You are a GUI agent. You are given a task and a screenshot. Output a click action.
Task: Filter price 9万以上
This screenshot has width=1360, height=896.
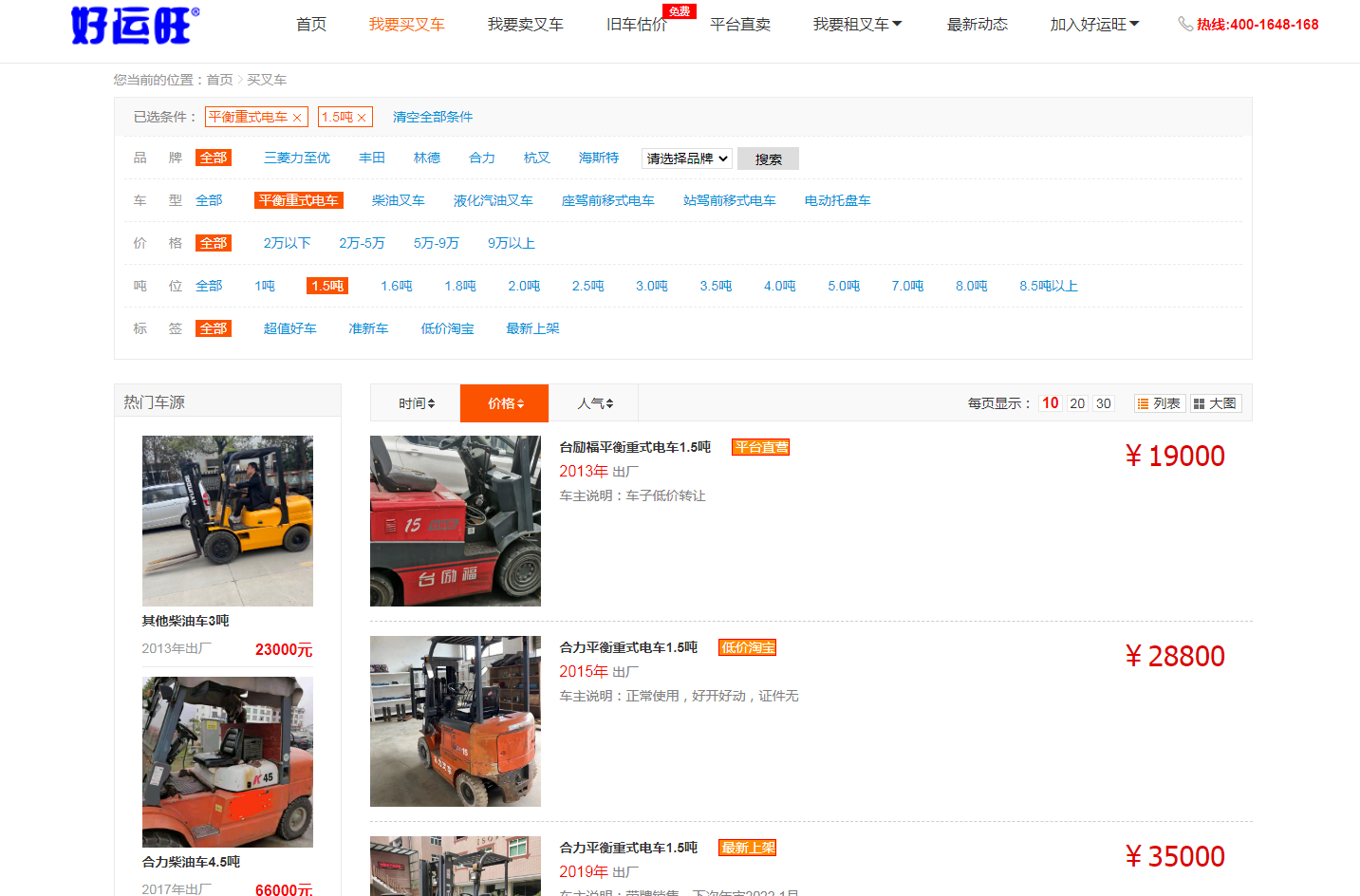click(x=512, y=243)
